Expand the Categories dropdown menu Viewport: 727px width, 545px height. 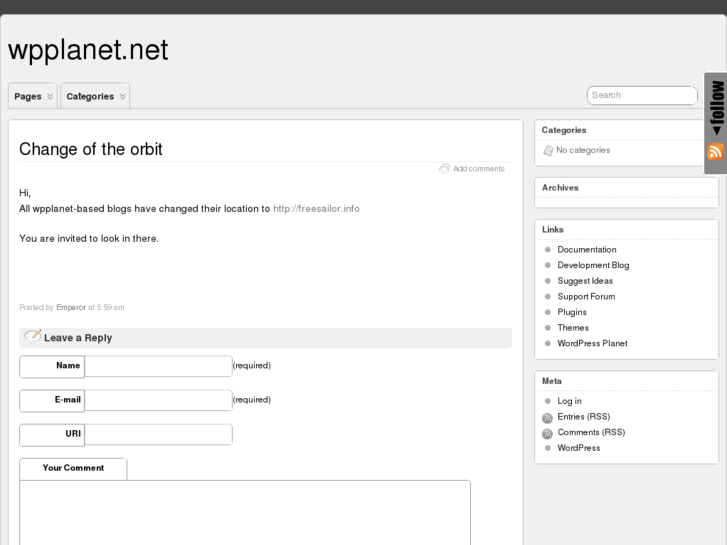96,96
